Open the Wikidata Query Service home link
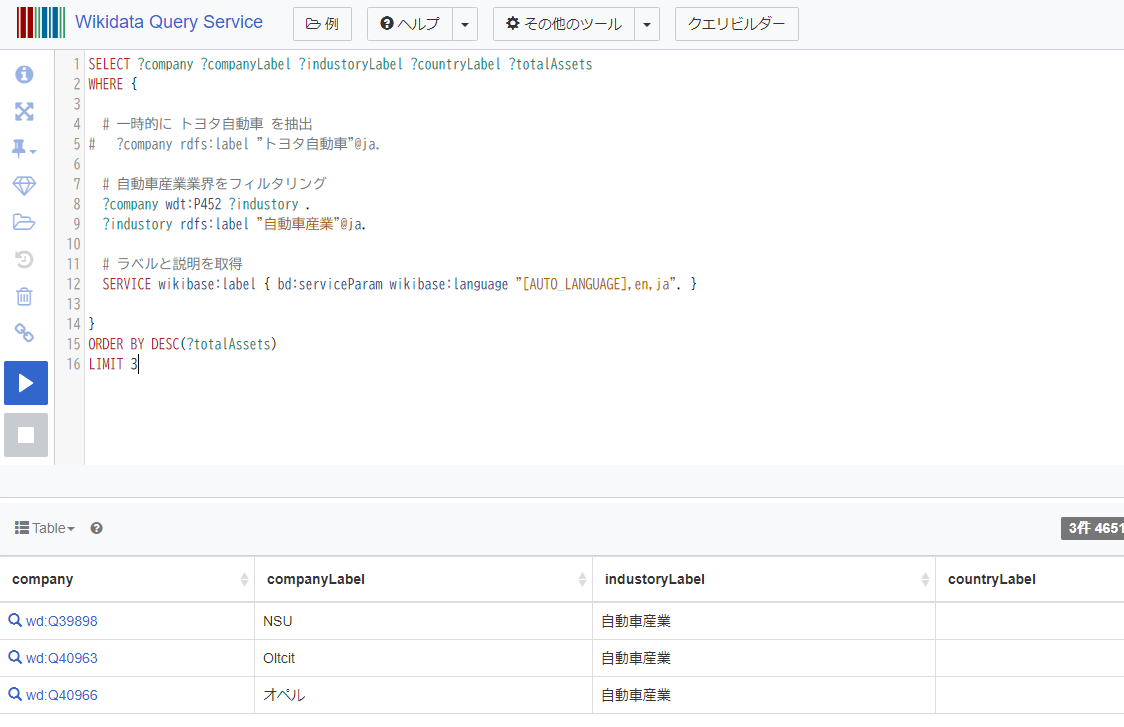This screenshot has height=727, width=1124. coord(168,22)
